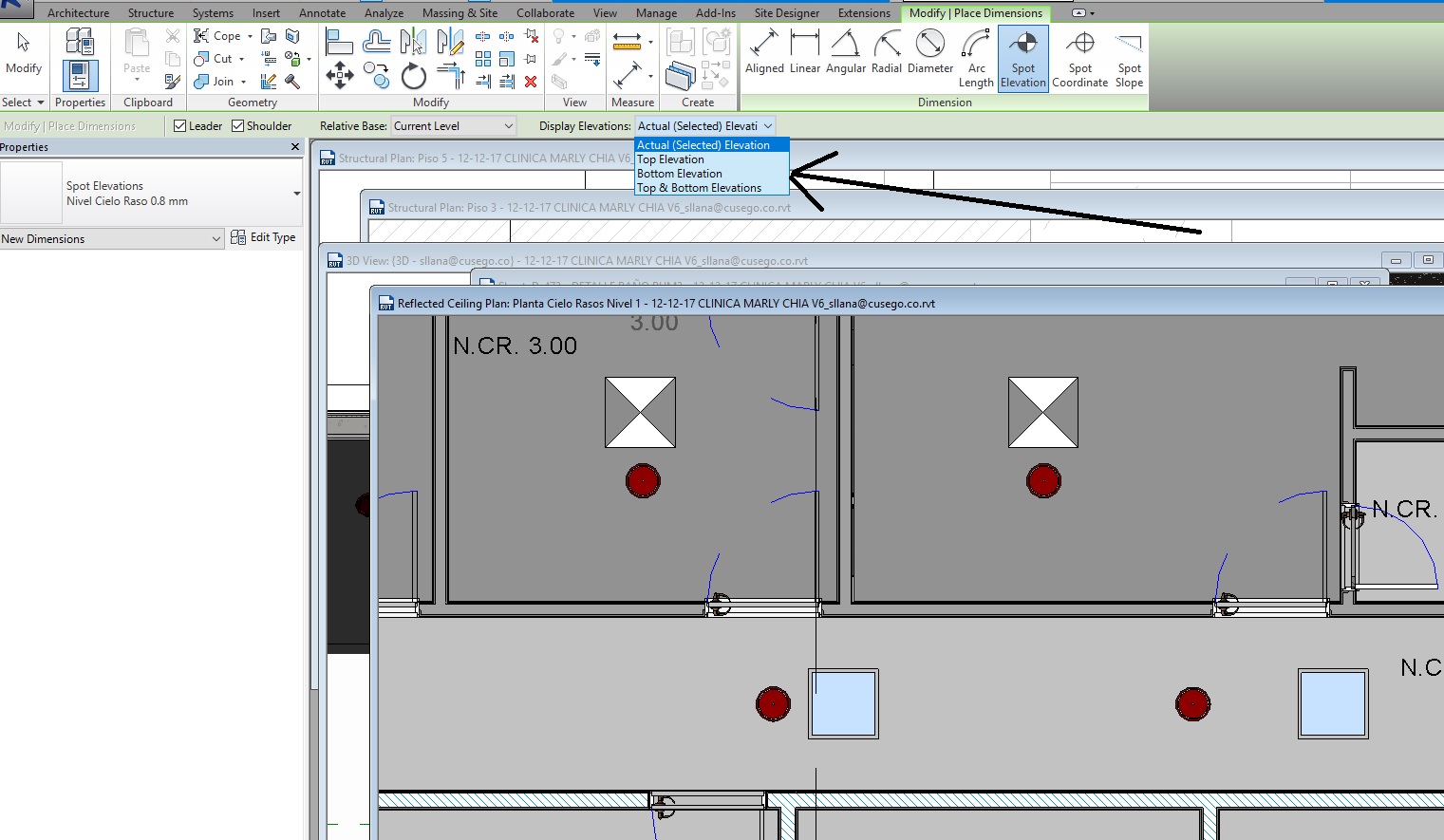The image size is (1444, 840).
Task: Open the Architecture ribbon tab
Action: tap(78, 13)
